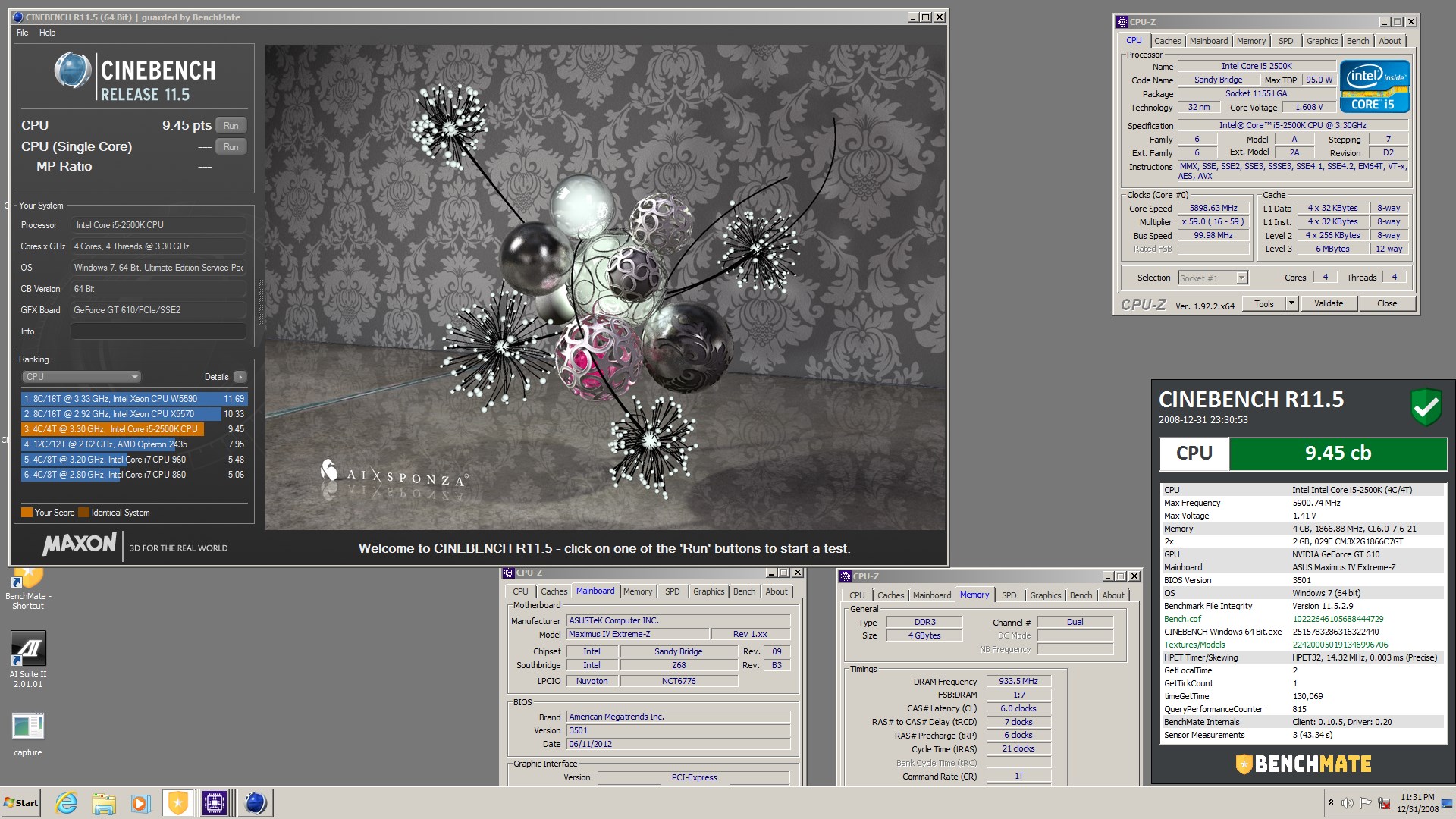Open the capture desktop icon

pyautogui.click(x=28, y=735)
